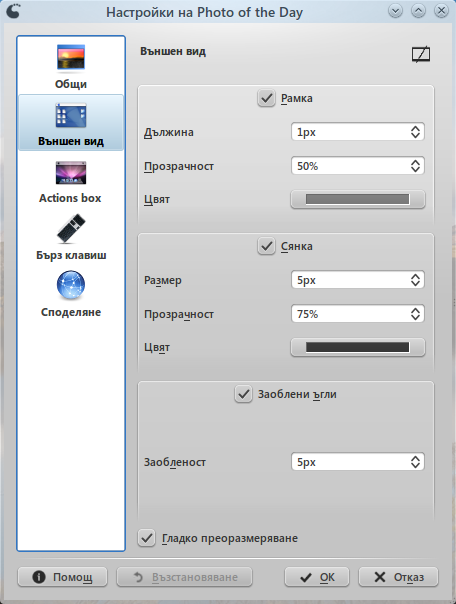Select the Външен вид sidebar icon
The width and height of the screenshot is (456, 604).
point(71,115)
